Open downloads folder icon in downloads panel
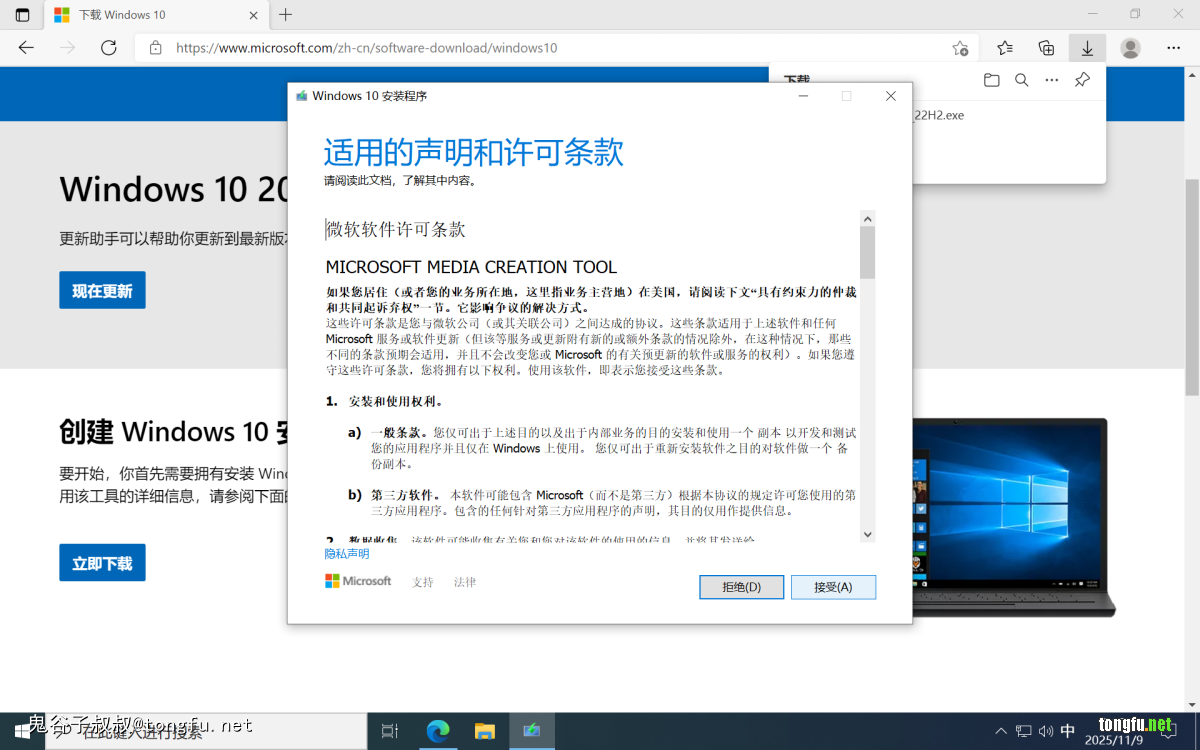 (x=991, y=80)
